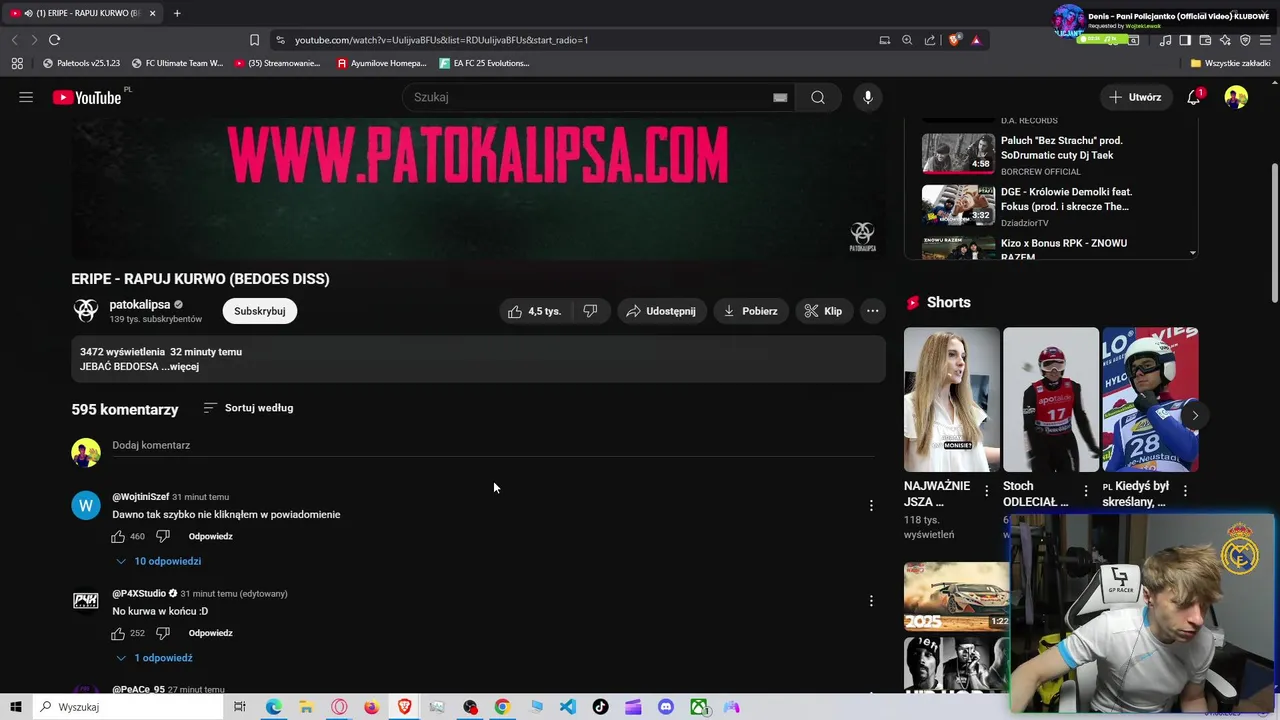Viewport: 1280px width, 720px height.
Task: Click the YouTube logo
Action: tap(87, 97)
